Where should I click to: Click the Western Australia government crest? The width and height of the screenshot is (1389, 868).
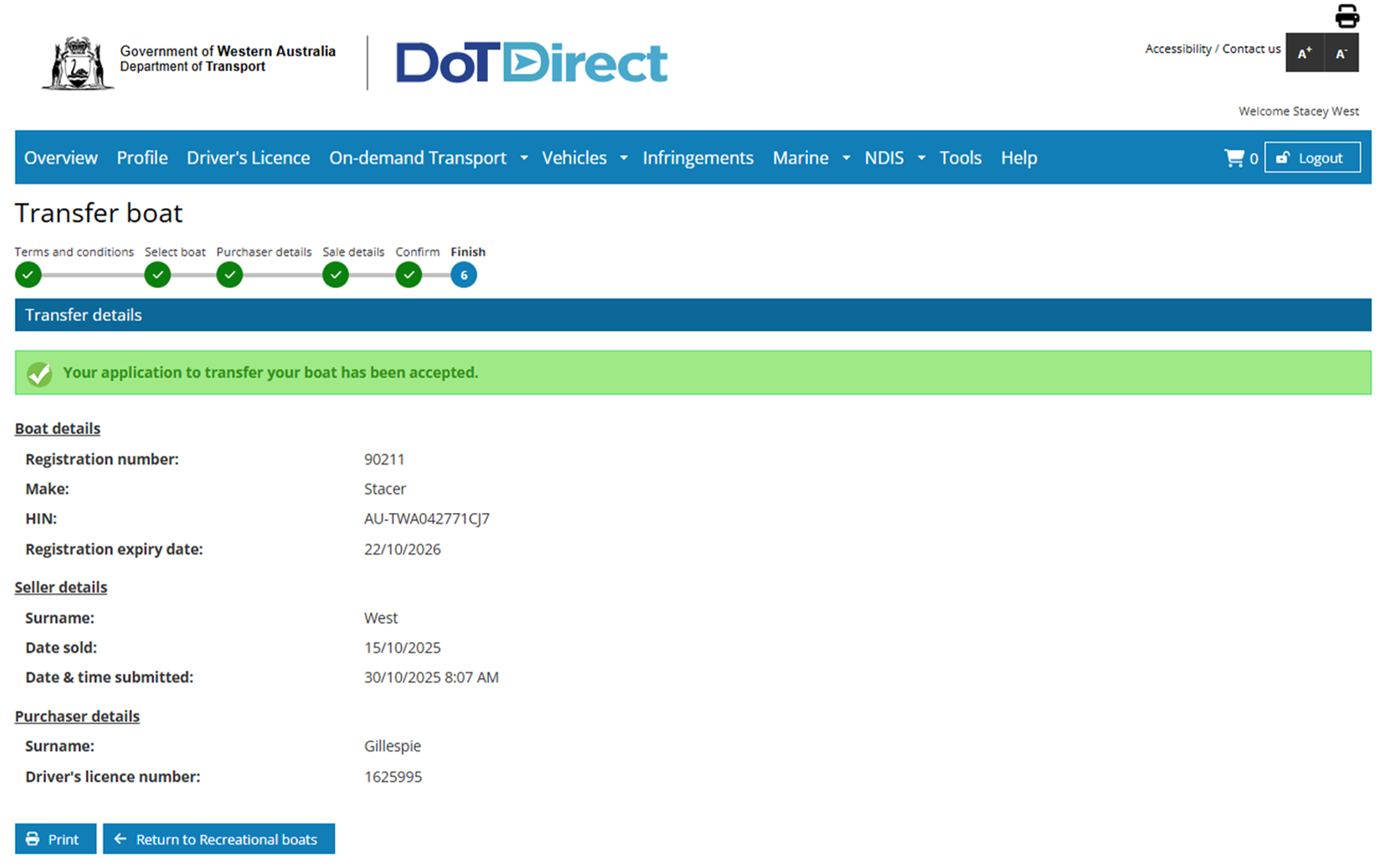pos(78,62)
